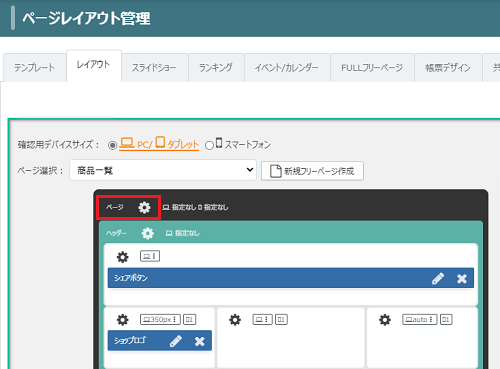
Task: Click smartphone badge in the middle column
Action: pos(281,320)
